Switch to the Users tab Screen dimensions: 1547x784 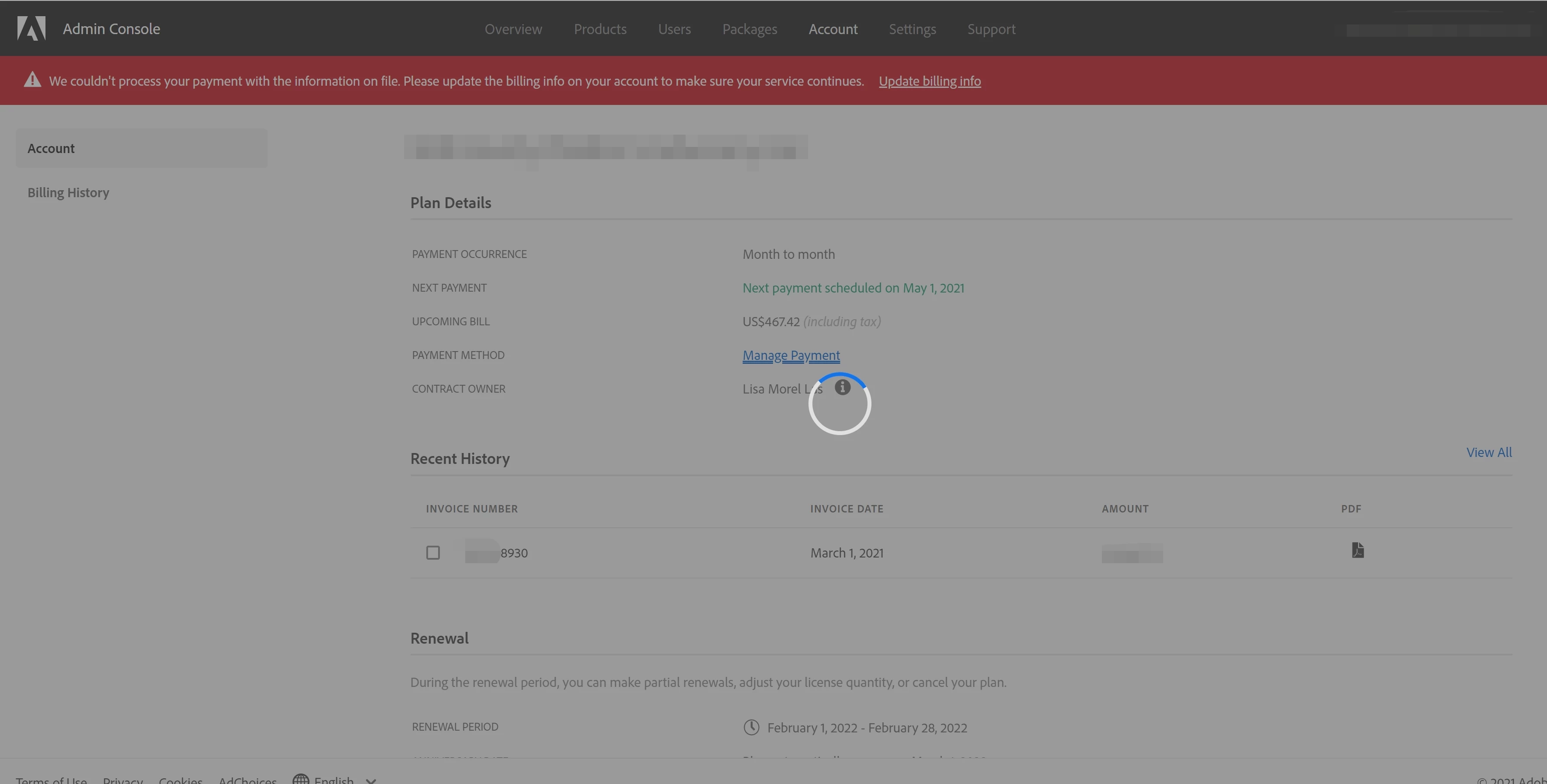(x=674, y=29)
